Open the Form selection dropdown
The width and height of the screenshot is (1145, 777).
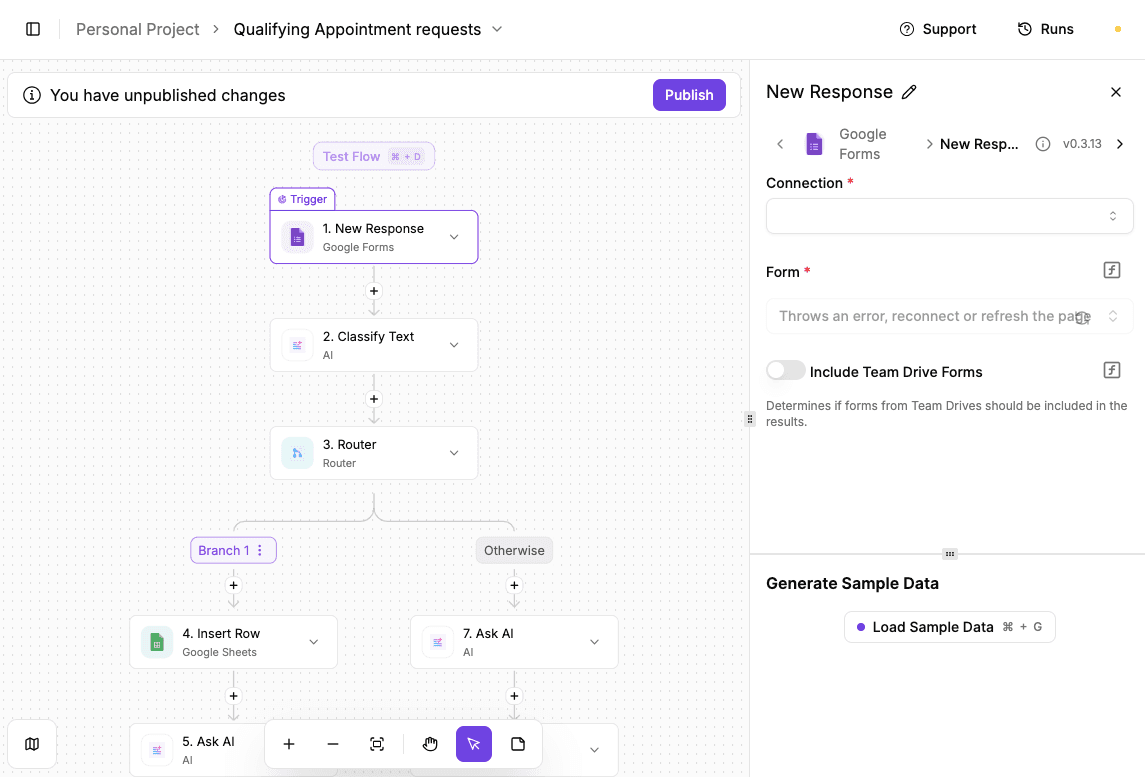[948, 316]
